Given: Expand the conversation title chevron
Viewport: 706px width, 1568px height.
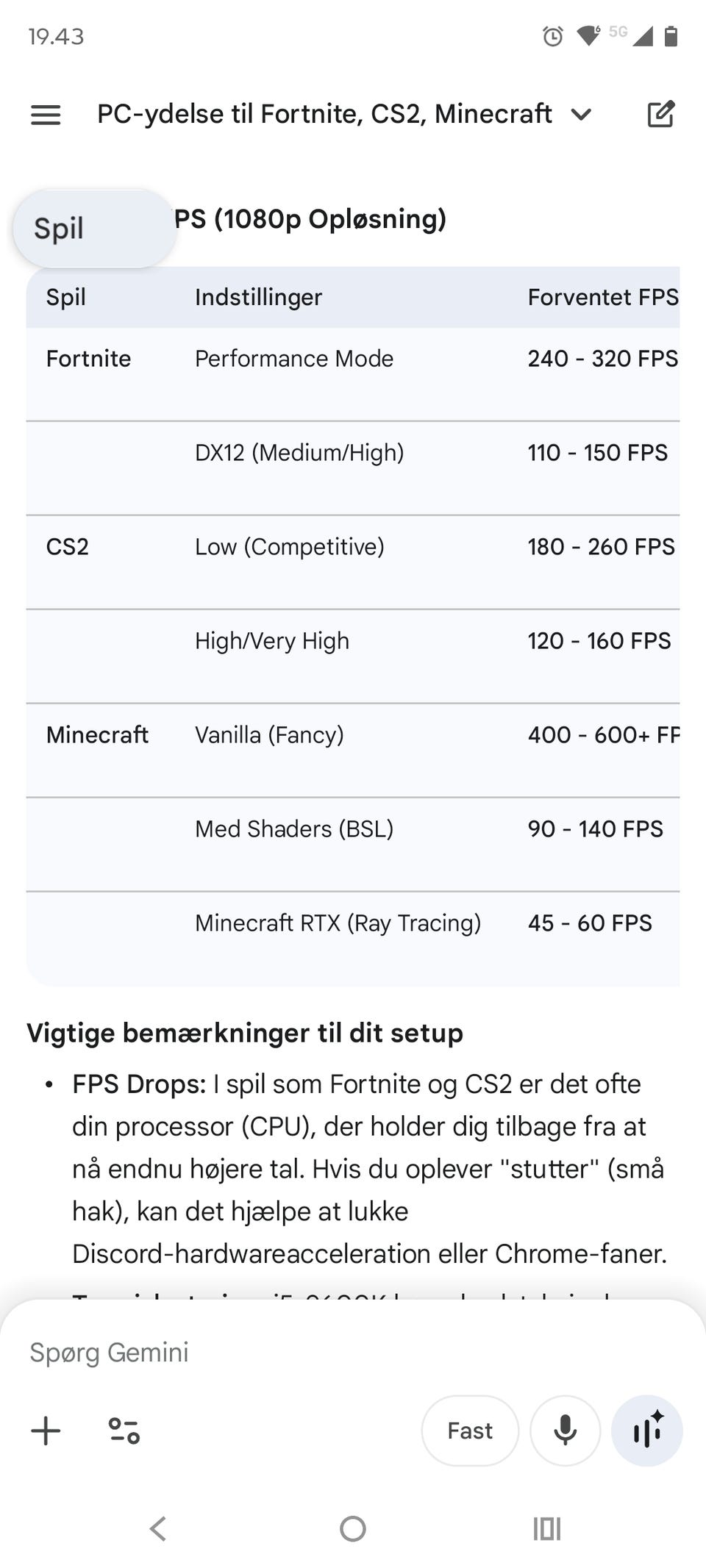Looking at the screenshot, I should tap(581, 115).
